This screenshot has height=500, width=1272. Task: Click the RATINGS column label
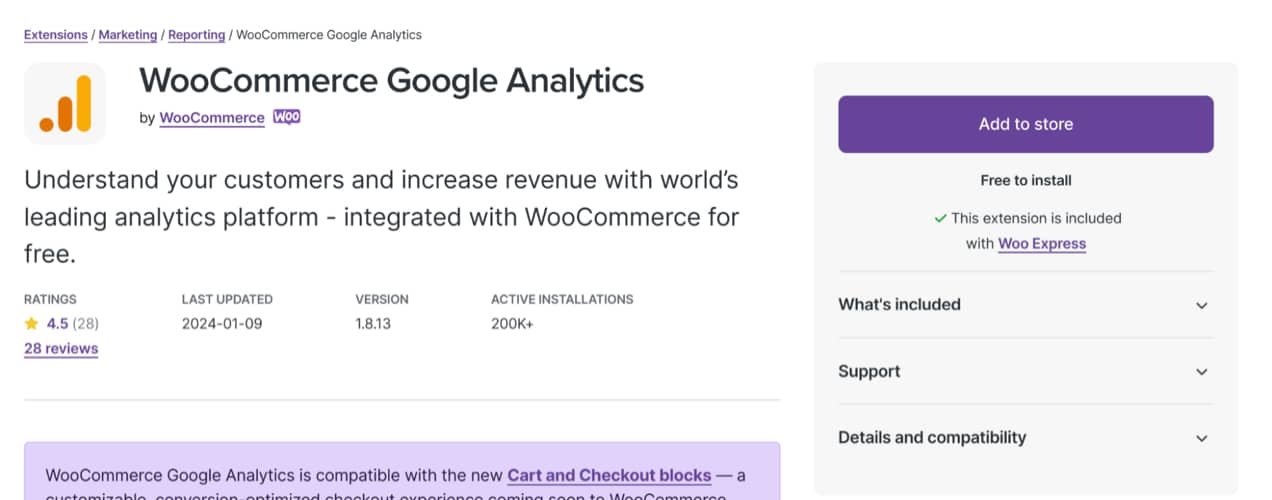(50, 299)
